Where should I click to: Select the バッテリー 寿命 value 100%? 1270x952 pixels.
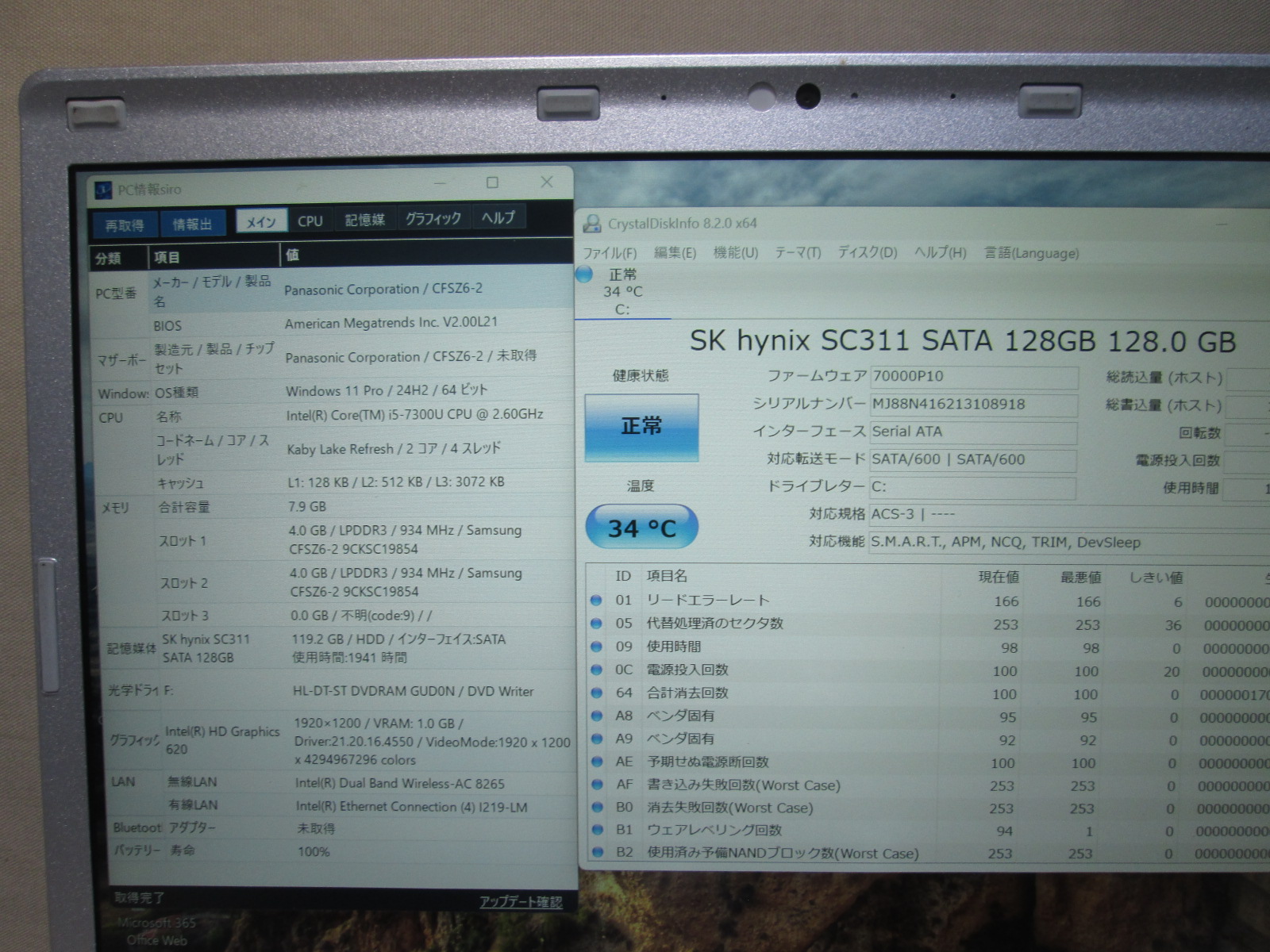coord(314,852)
